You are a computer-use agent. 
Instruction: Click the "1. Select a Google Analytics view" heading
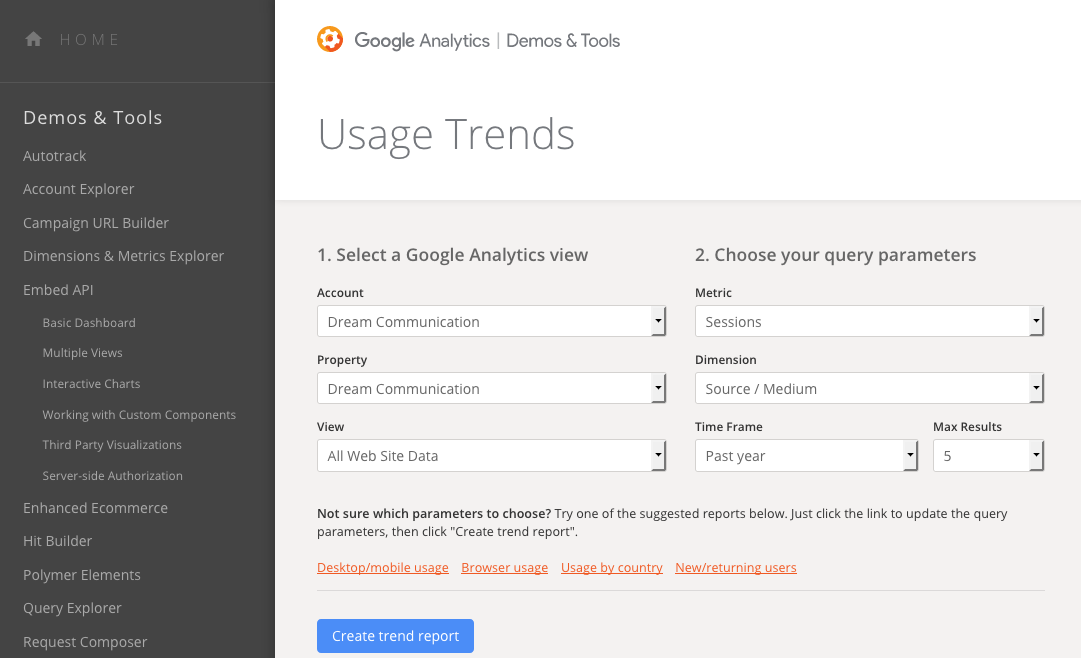click(x=452, y=255)
